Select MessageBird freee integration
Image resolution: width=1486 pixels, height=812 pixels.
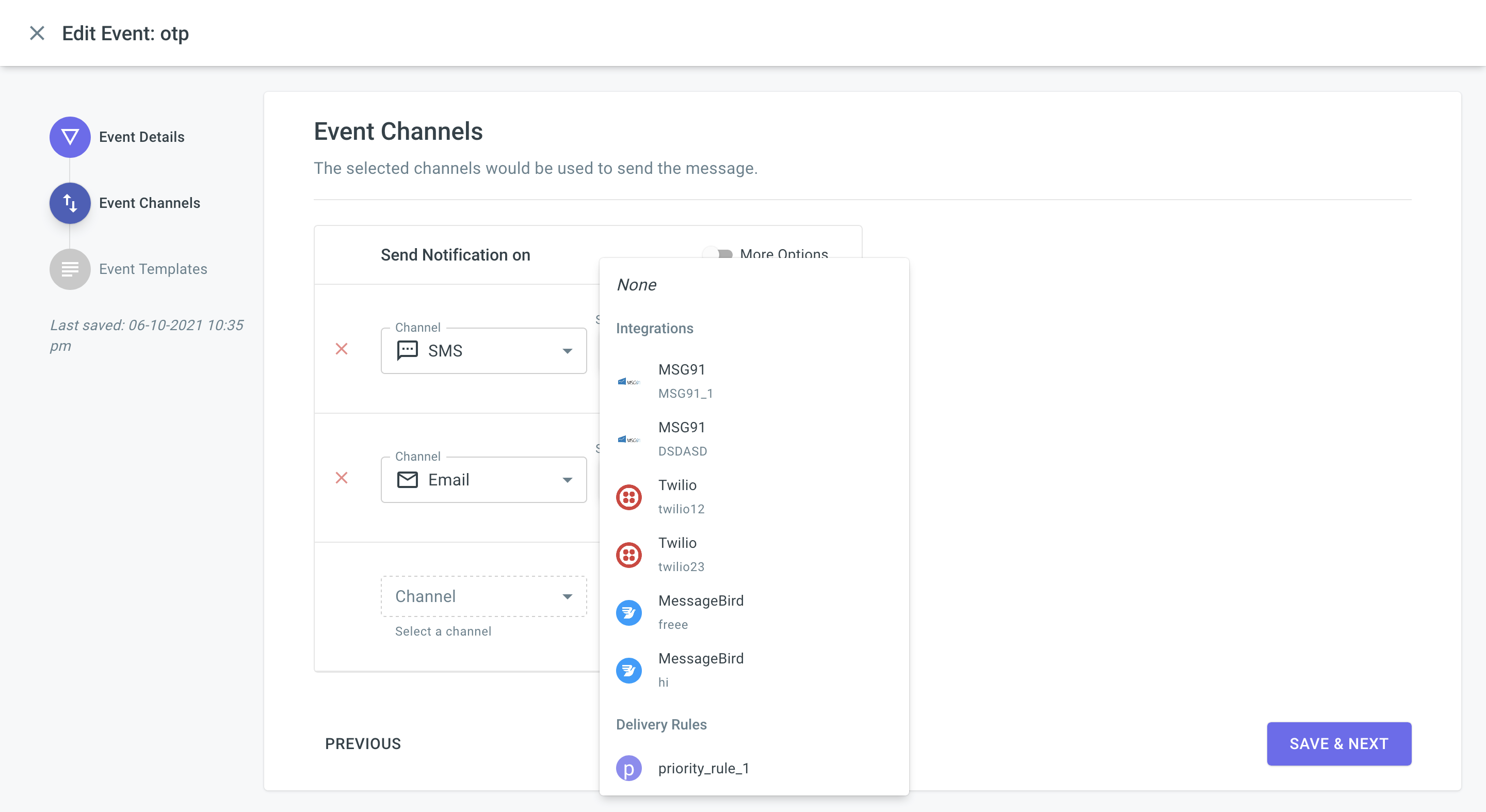click(700, 612)
